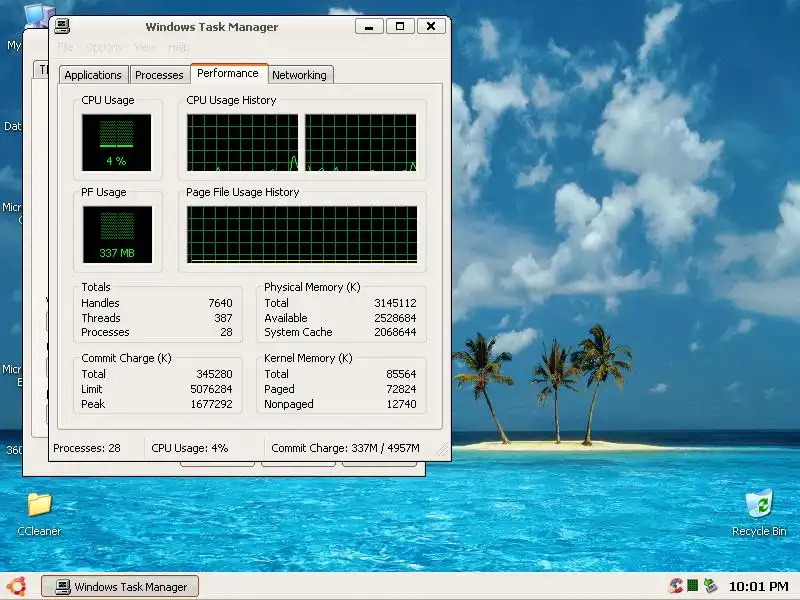Click Commit Charge Total value 345280
Screen dimensions: 800x600
pyautogui.click(x=215, y=374)
